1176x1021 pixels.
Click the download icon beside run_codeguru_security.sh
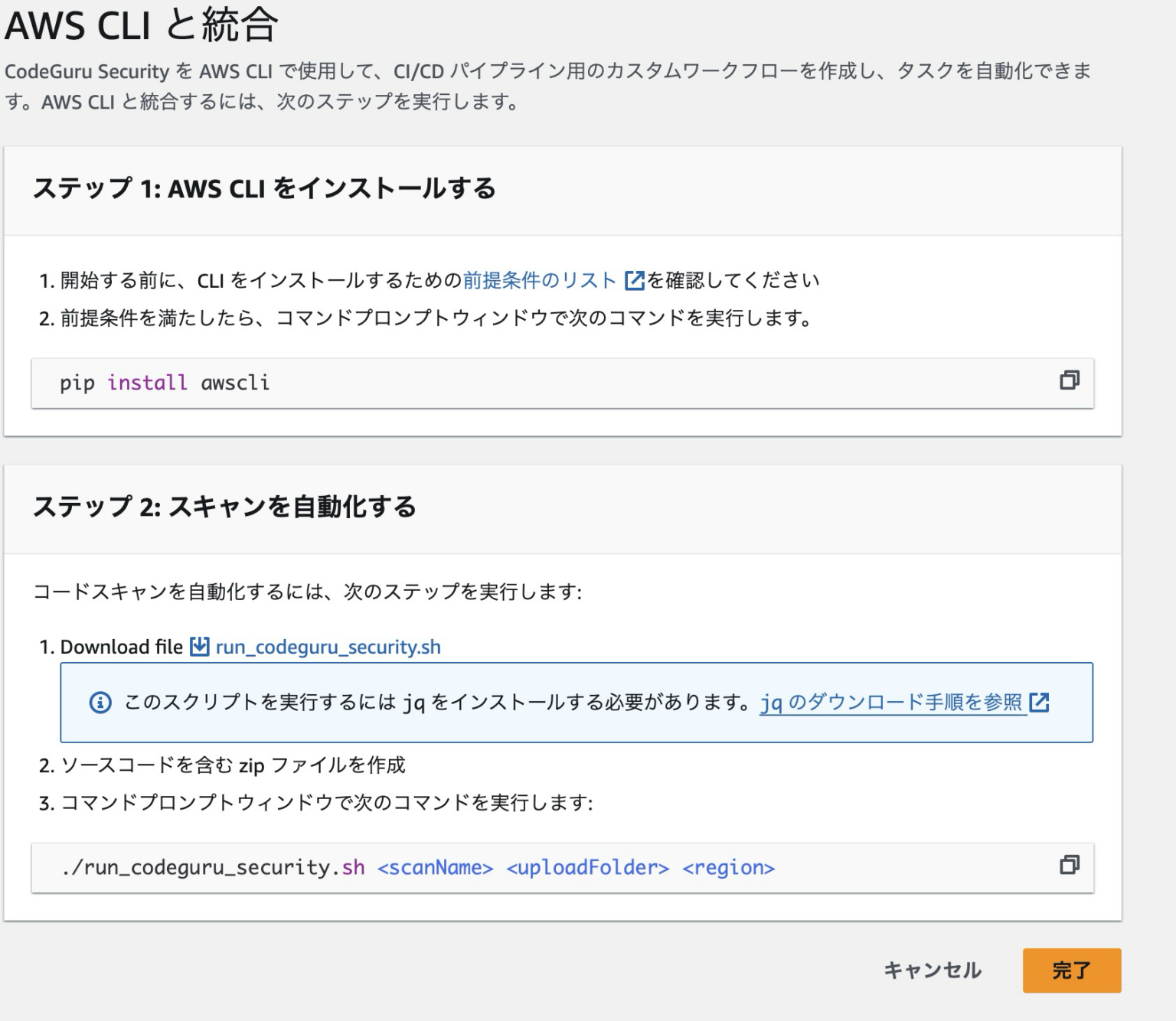tap(199, 647)
